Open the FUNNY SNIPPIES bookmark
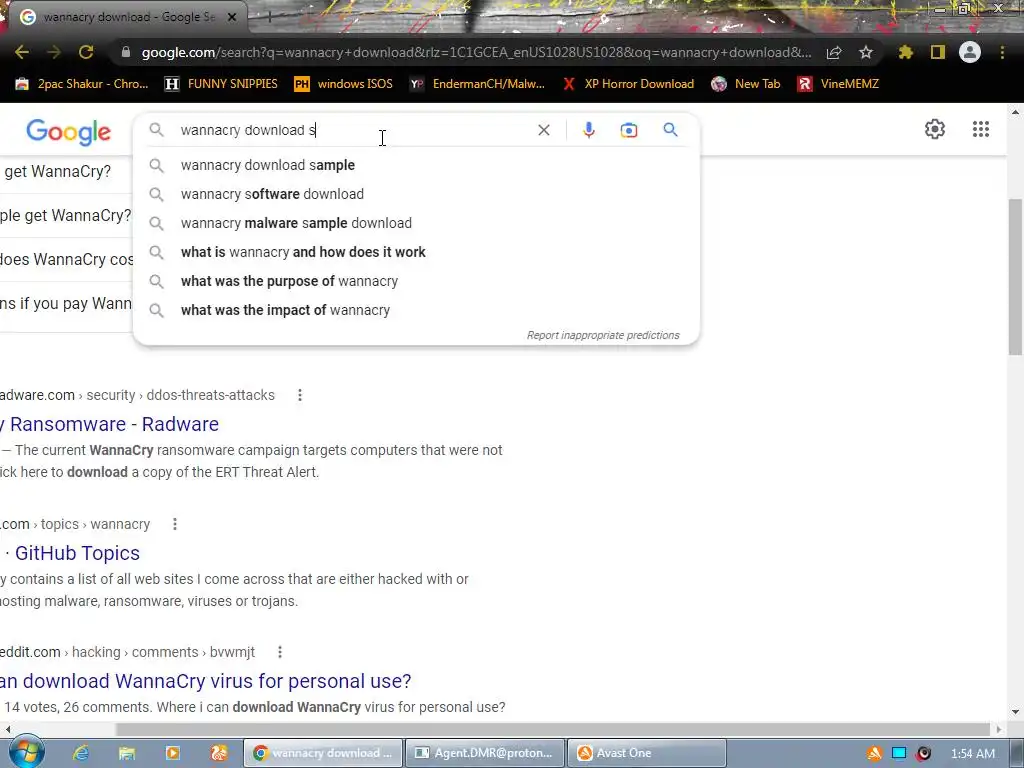 tap(221, 84)
